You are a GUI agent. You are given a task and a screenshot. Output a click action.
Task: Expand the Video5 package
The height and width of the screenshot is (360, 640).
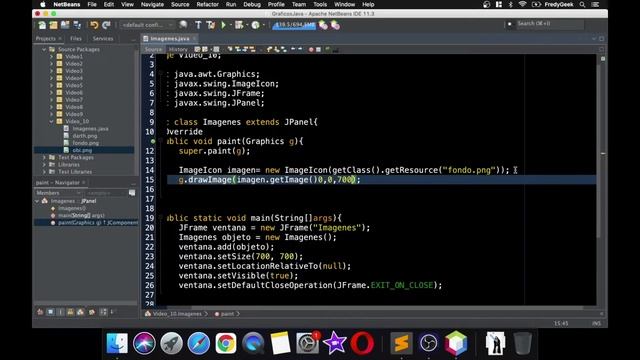click(x=51, y=85)
